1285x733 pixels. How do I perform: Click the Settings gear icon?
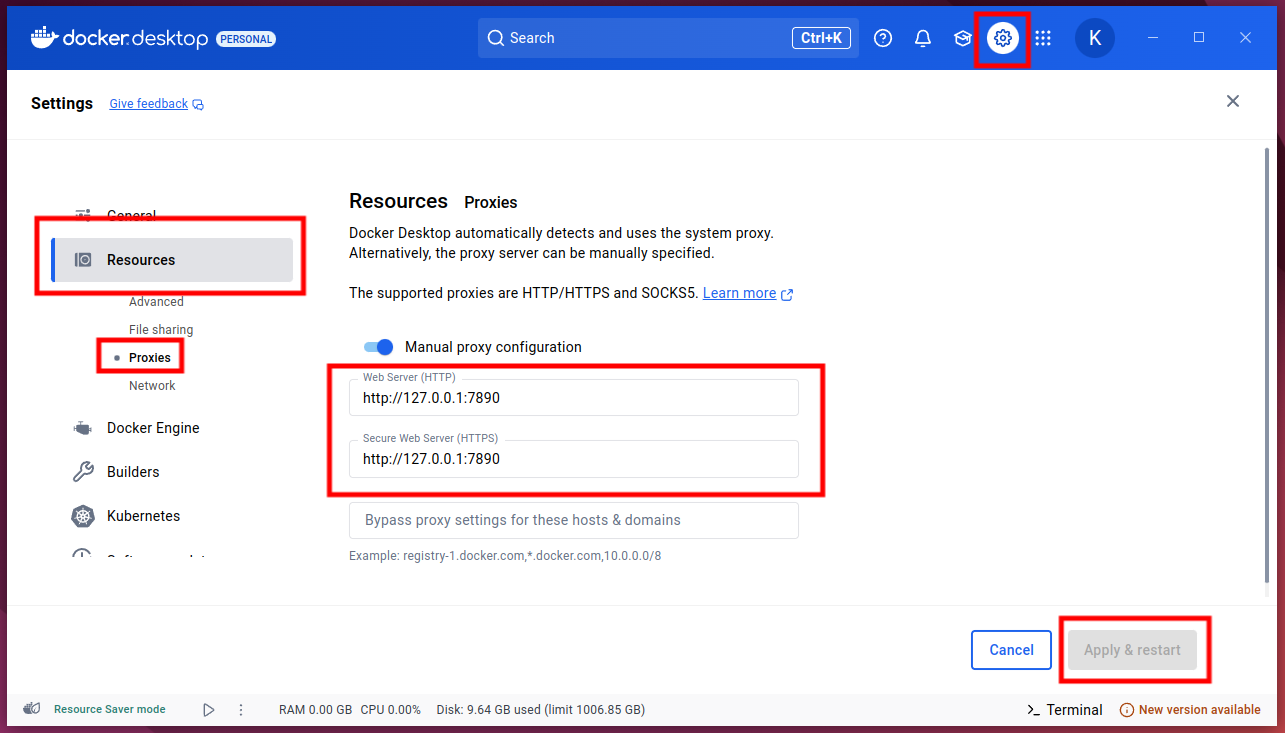tap(1003, 38)
